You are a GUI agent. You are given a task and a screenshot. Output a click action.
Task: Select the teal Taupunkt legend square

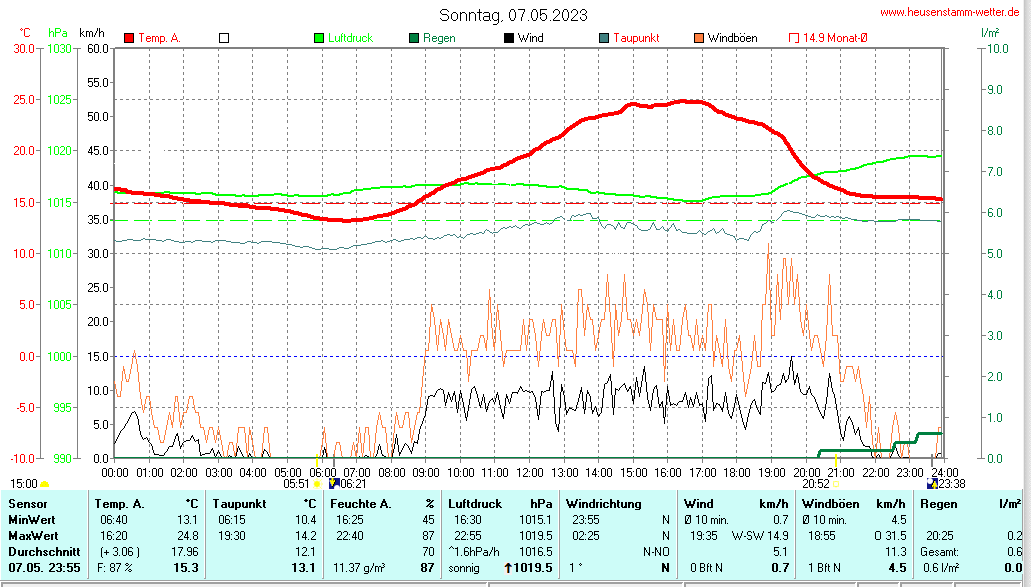coord(604,38)
